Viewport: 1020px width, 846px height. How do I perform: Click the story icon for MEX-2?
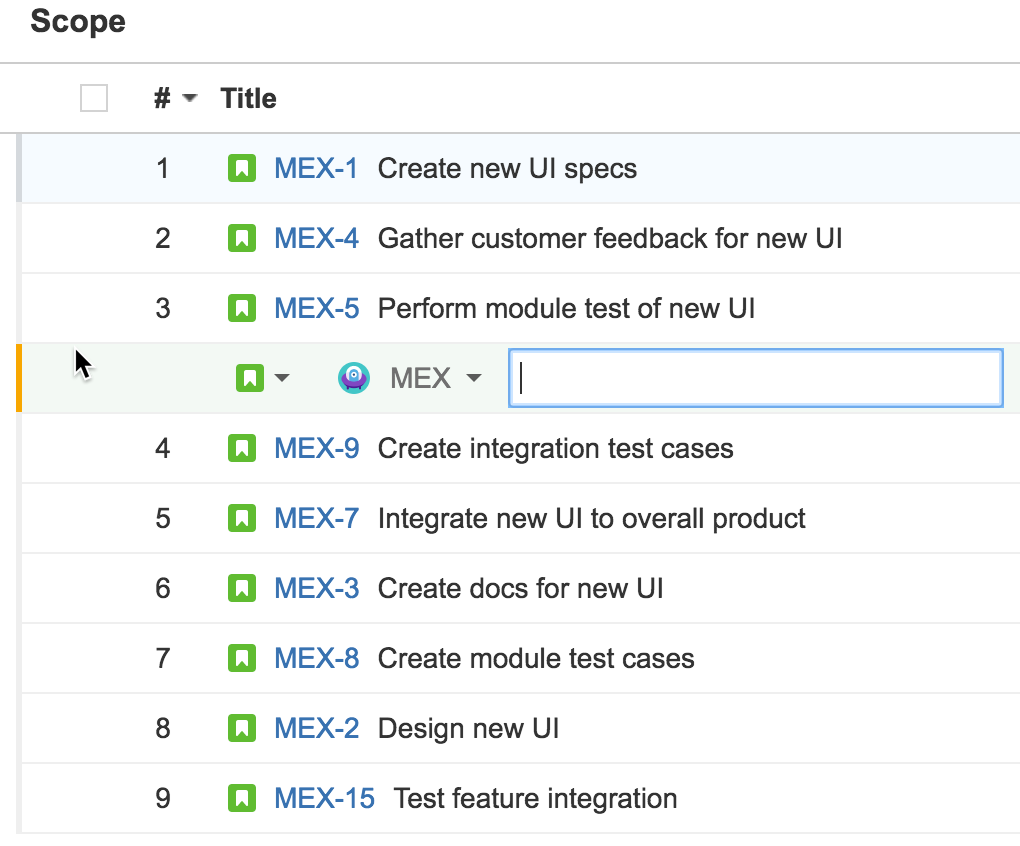(x=241, y=728)
